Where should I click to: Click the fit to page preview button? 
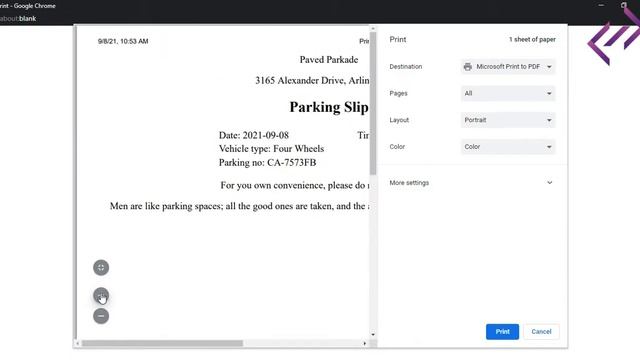click(x=101, y=268)
